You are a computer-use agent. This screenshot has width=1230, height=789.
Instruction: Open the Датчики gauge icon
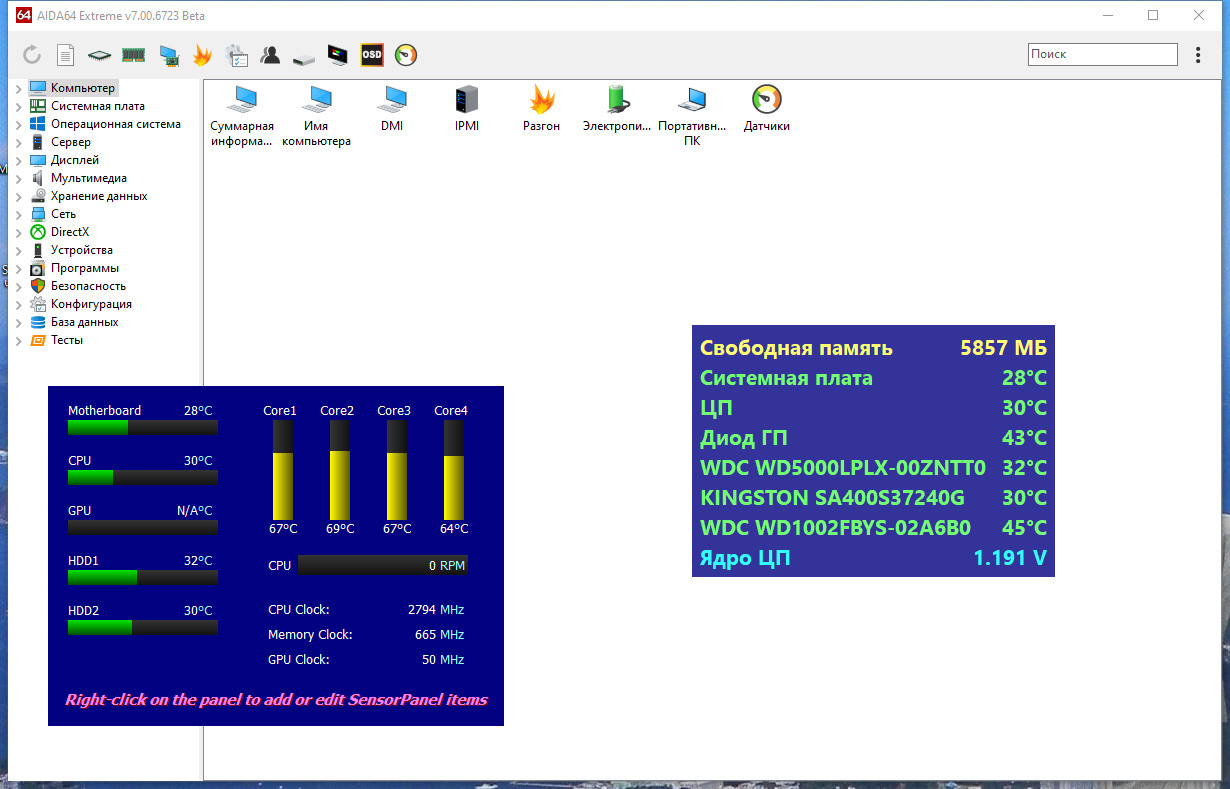(x=767, y=109)
